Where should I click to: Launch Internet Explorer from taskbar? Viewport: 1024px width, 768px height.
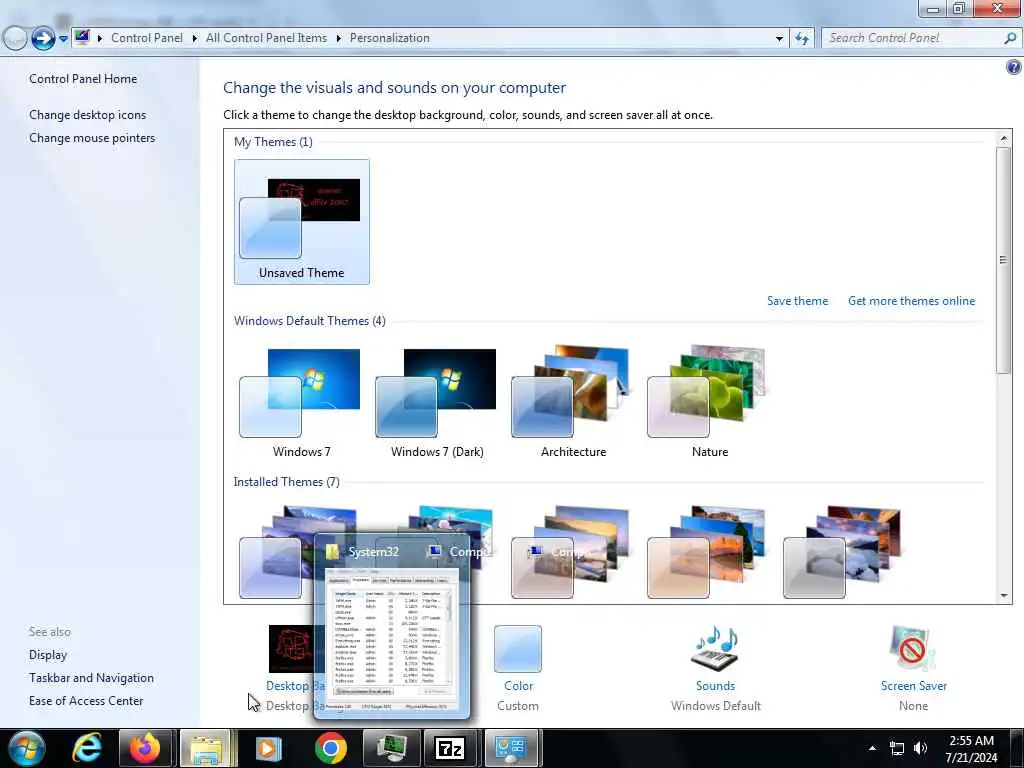click(88, 748)
